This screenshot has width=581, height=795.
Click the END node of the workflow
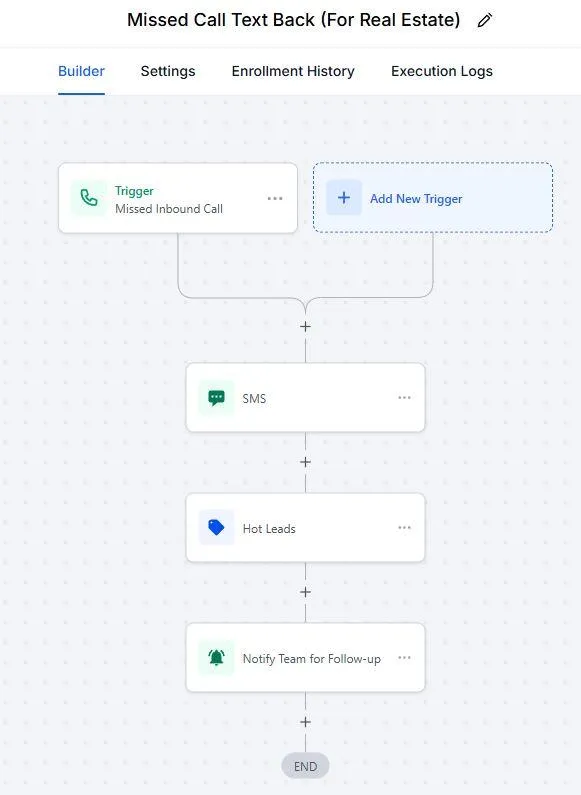305,766
